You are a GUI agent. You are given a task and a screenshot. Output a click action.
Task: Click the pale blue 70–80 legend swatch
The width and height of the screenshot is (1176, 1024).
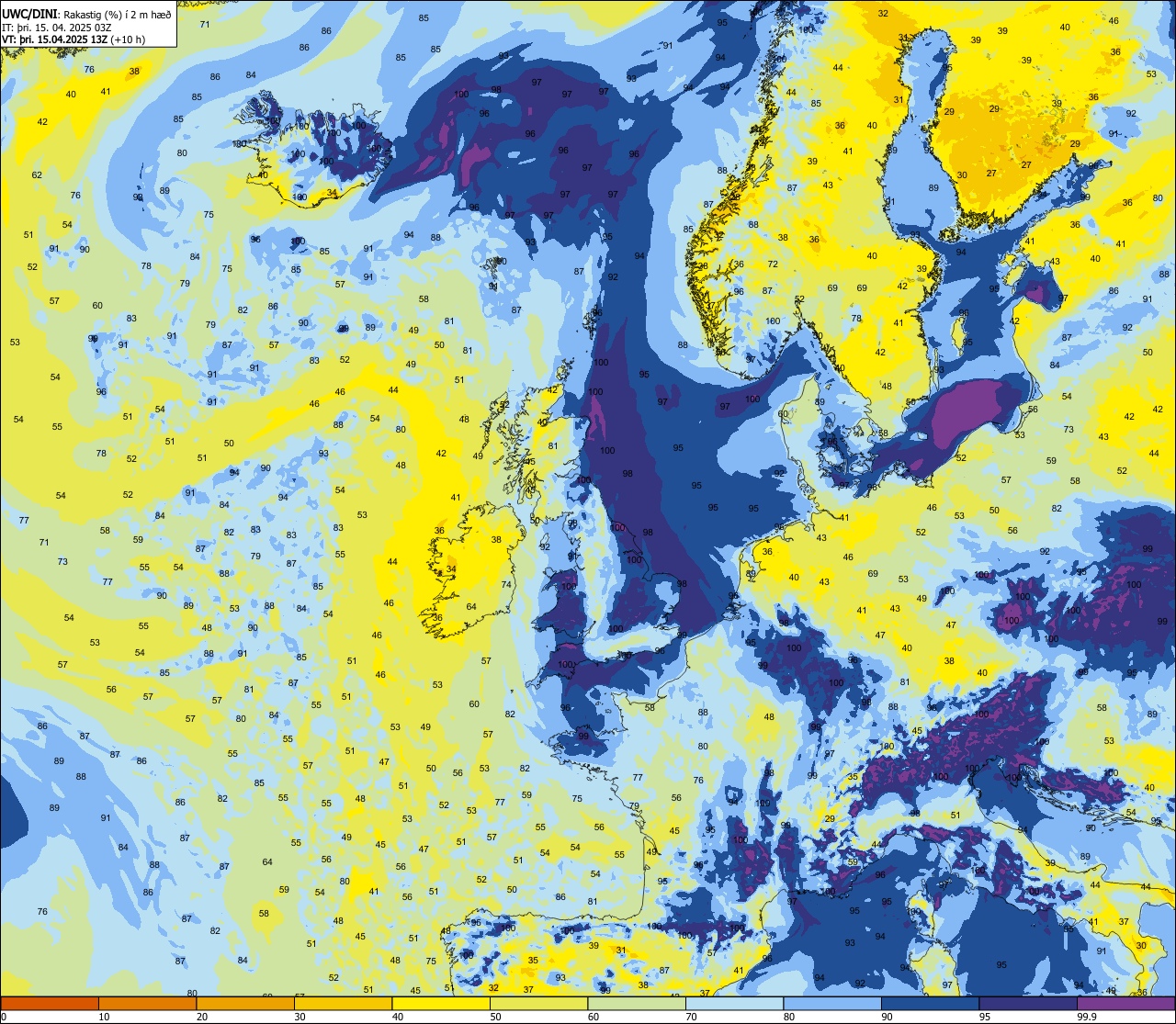point(734,1003)
